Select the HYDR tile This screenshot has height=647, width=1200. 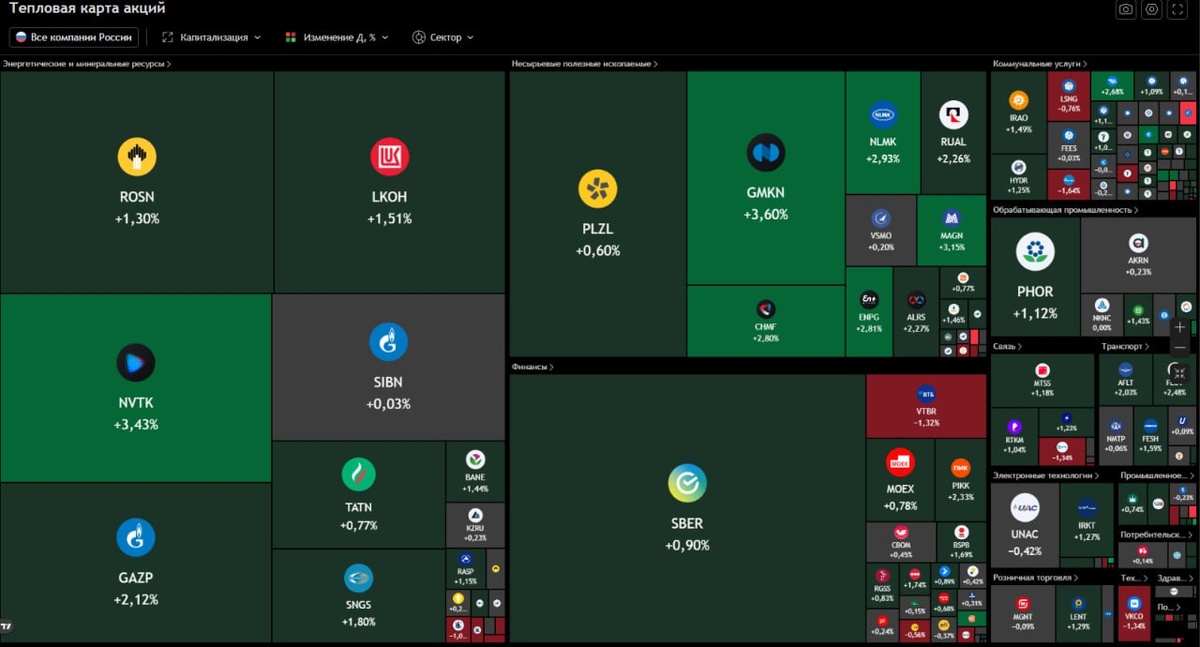coord(1018,177)
